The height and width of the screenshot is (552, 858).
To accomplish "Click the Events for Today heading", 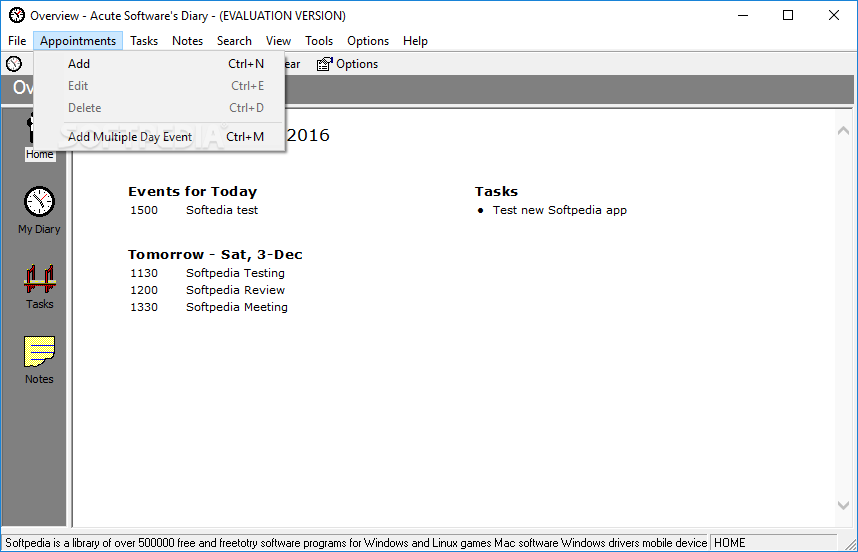I will click(x=192, y=191).
